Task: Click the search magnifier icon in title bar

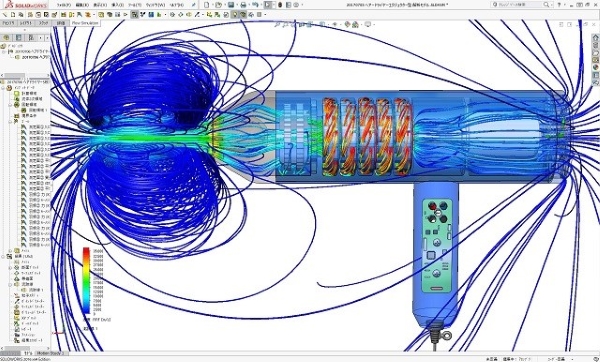Action: (x=546, y=5)
